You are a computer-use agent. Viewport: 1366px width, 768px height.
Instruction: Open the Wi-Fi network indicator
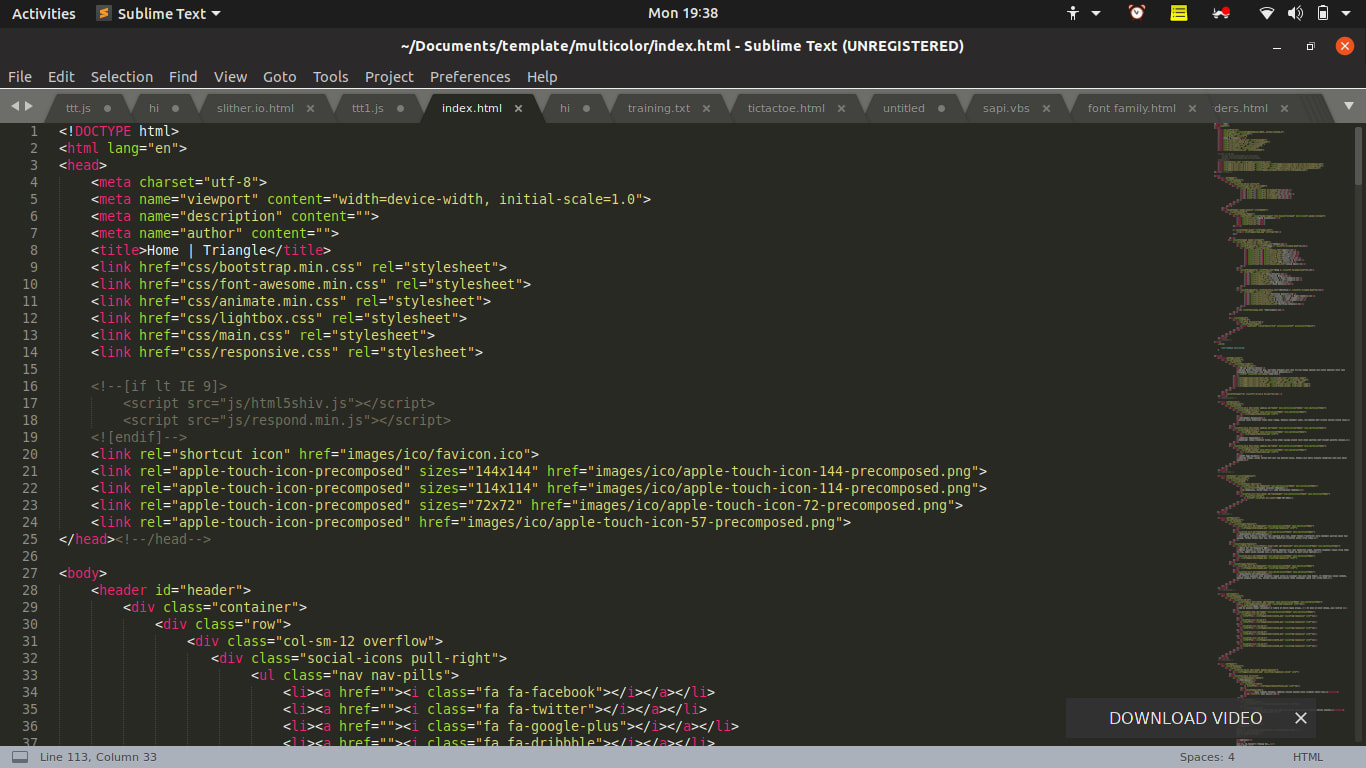click(x=1267, y=13)
